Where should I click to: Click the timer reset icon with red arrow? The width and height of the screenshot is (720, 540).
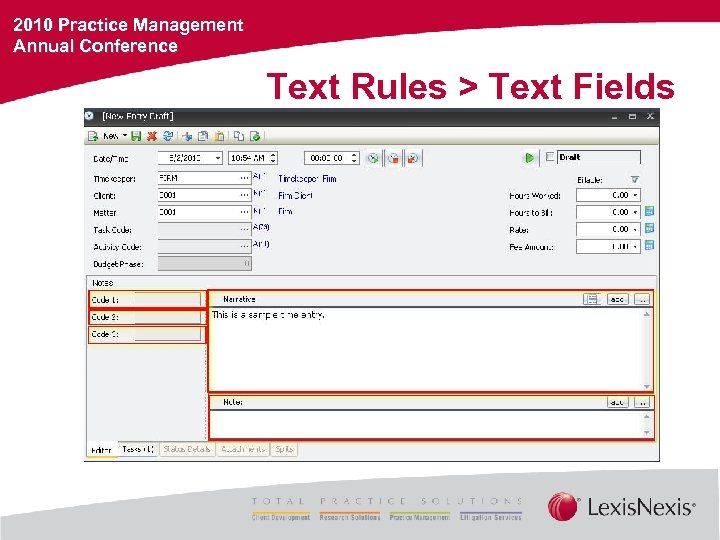[413, 158]
